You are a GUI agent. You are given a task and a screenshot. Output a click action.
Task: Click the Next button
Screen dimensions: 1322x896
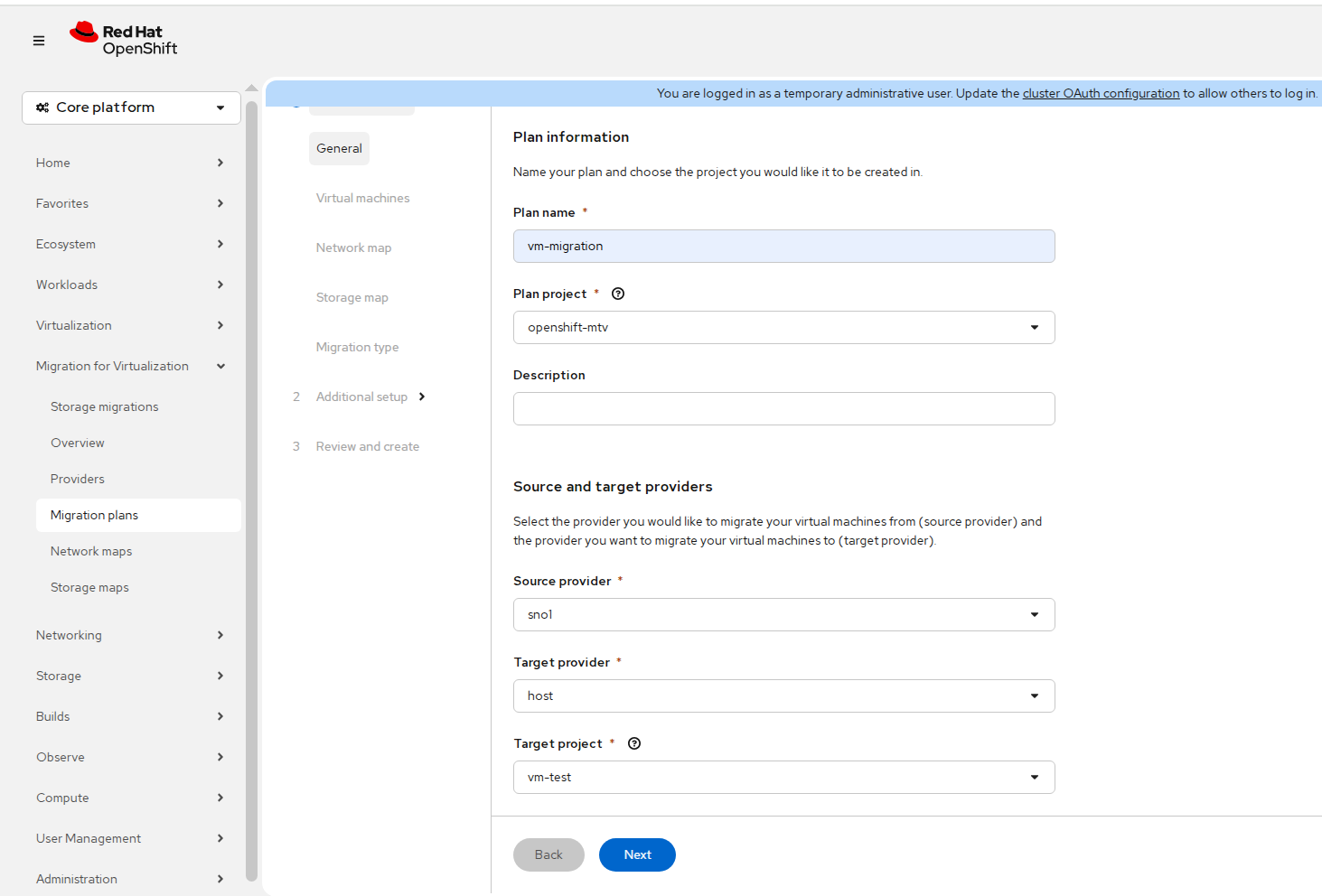pyautogui.click(x=637, y=854)
